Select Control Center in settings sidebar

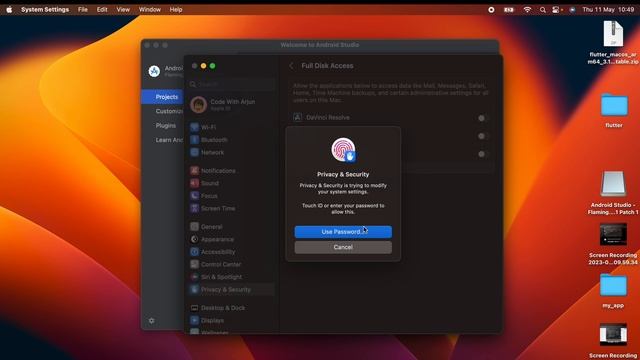pos(232,264)
